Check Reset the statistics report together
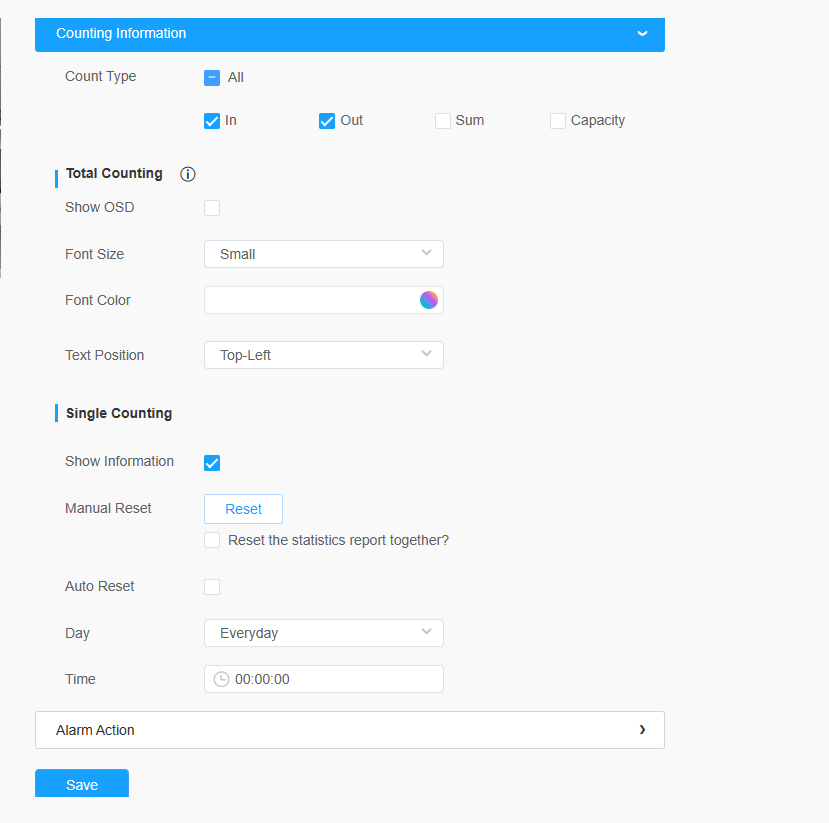Screen dimensions: 829x823 pos(212,540)
